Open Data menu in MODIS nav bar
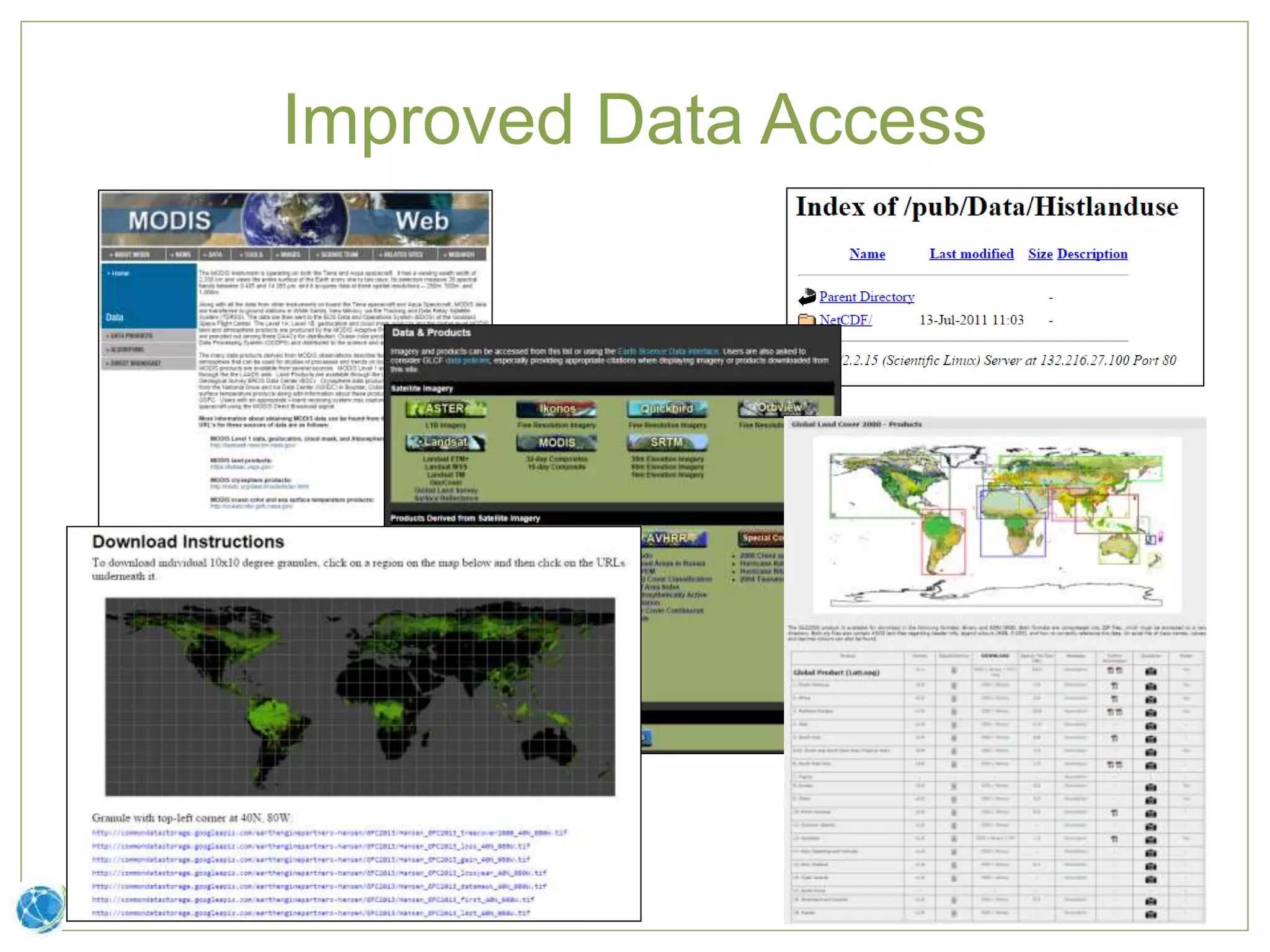Image resolution: width=1270 pixels, height=952 pixels. point(214,255)
